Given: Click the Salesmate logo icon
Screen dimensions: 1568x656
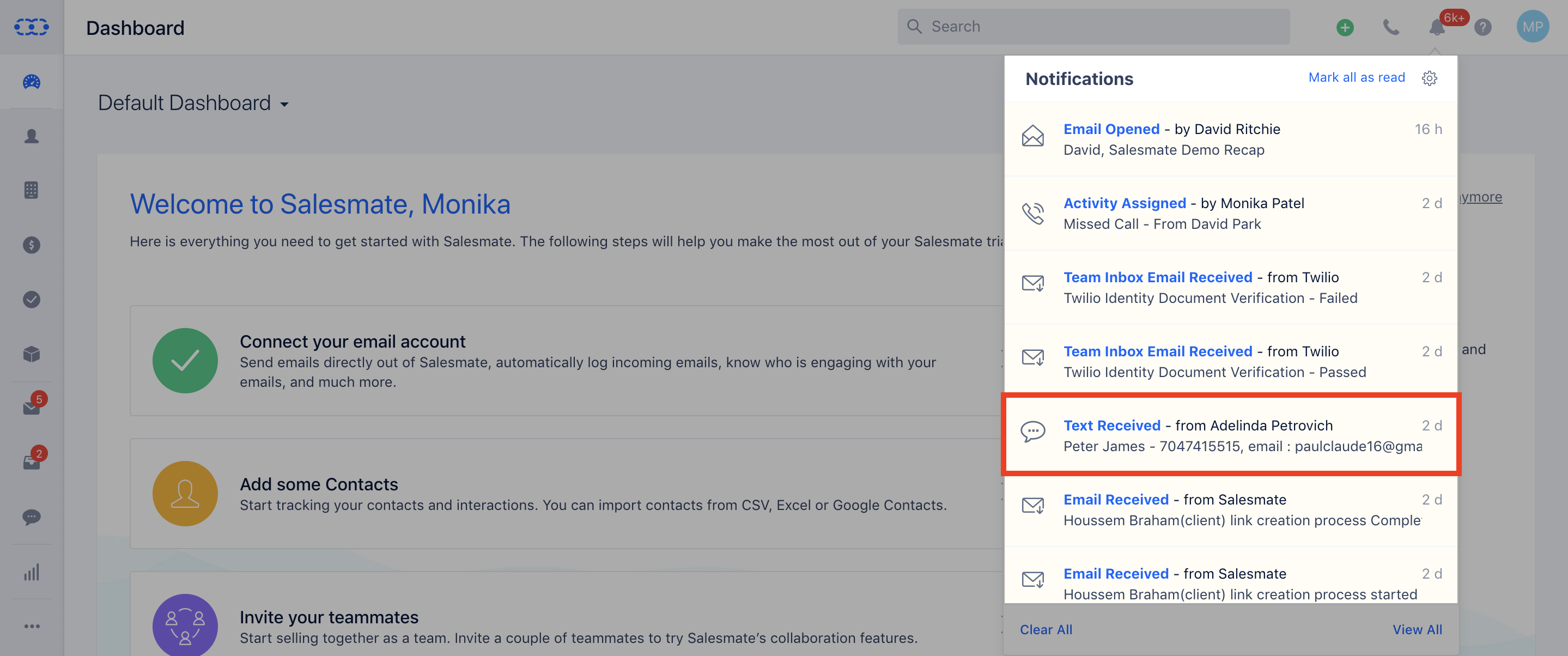Looking at the screenshot, I should [x=32, y=27].
